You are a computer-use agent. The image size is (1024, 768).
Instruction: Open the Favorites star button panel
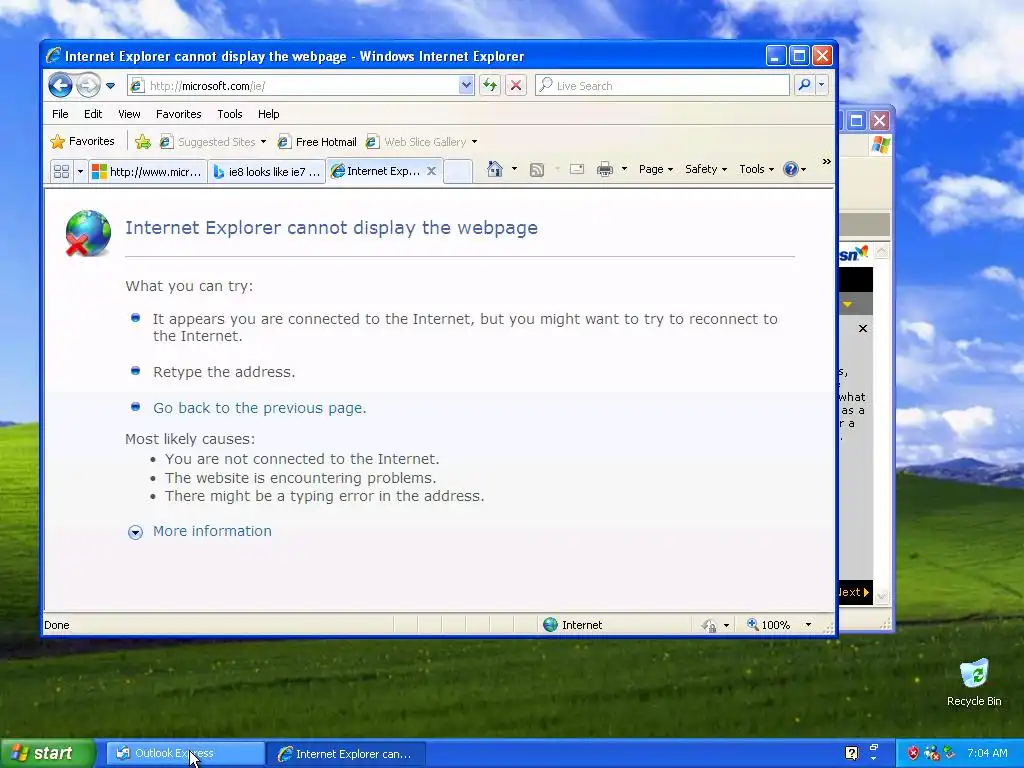tap(82, 141)
